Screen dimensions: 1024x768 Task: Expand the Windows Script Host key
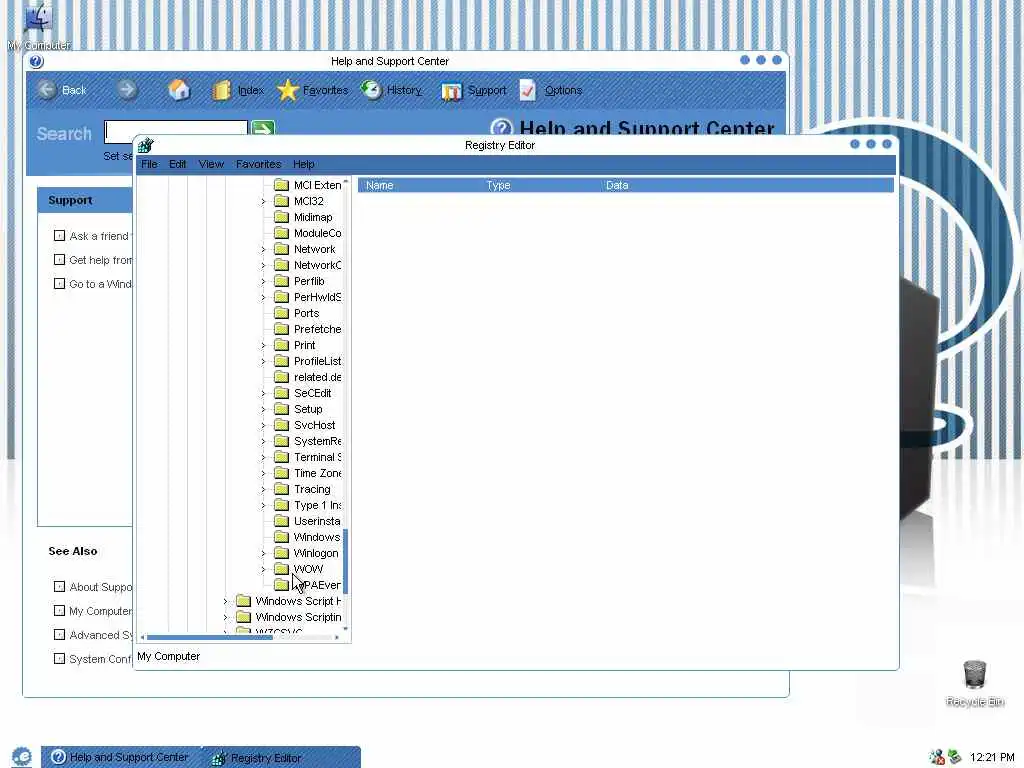[x=225, y=601]
